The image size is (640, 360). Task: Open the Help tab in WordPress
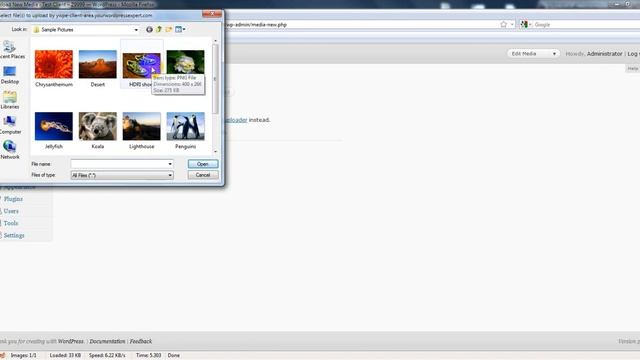(x=633, y=69)
